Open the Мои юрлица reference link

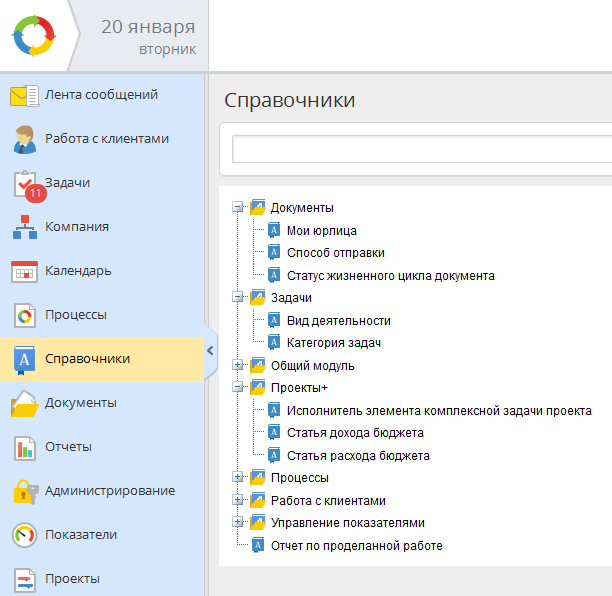(x=322, y=231)
